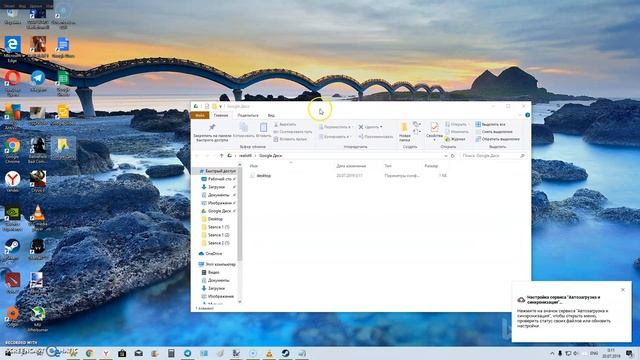Open the Origin desktop shortcut
This screenshot has width=640, height=360.
click(x=13, y=317)
